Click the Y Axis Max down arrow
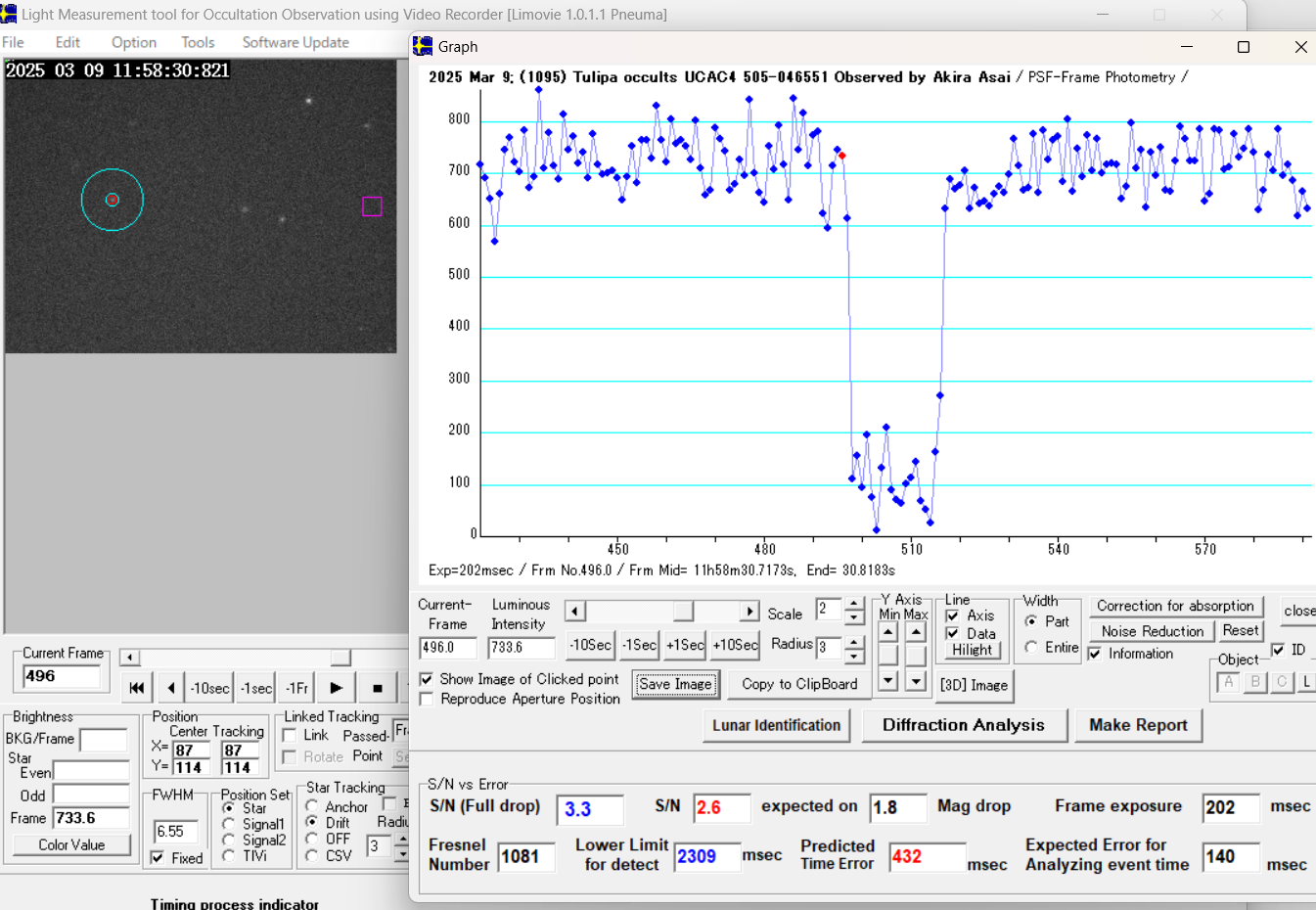The image size is (1316, 910). [x=916, y=681]
